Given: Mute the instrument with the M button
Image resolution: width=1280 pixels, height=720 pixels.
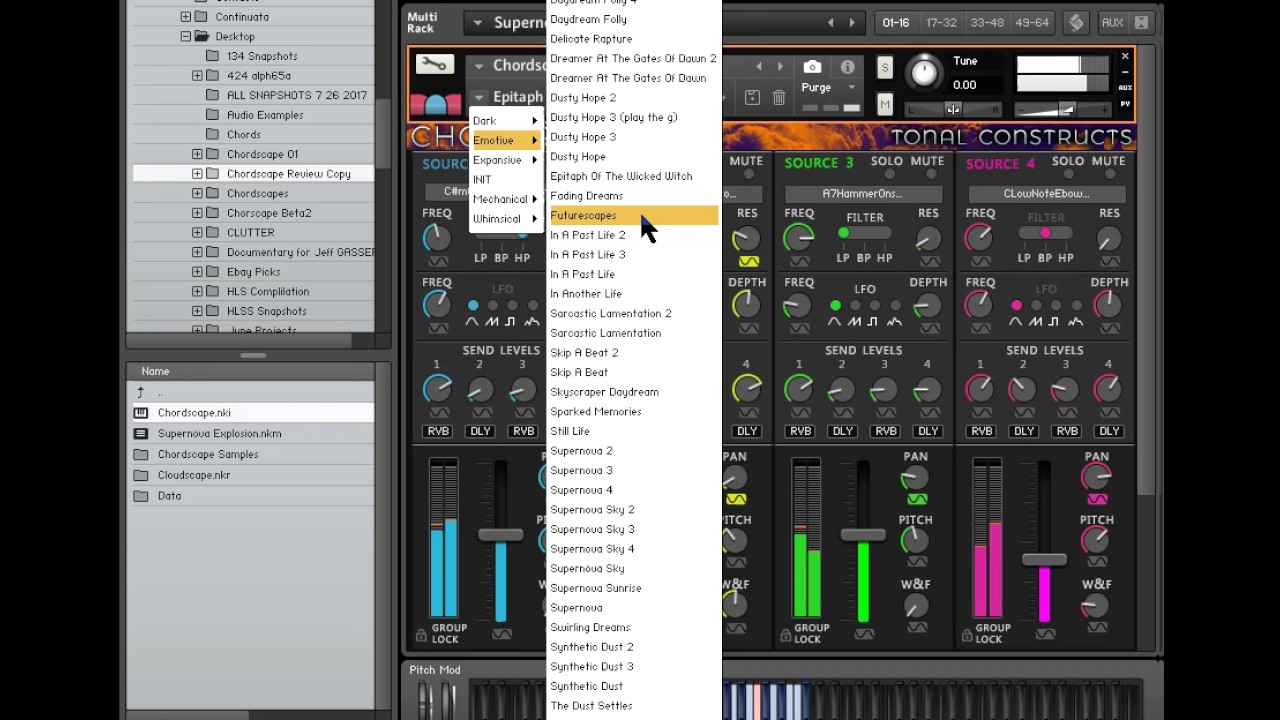Looking at the screenshot, I should click(885, 103).
